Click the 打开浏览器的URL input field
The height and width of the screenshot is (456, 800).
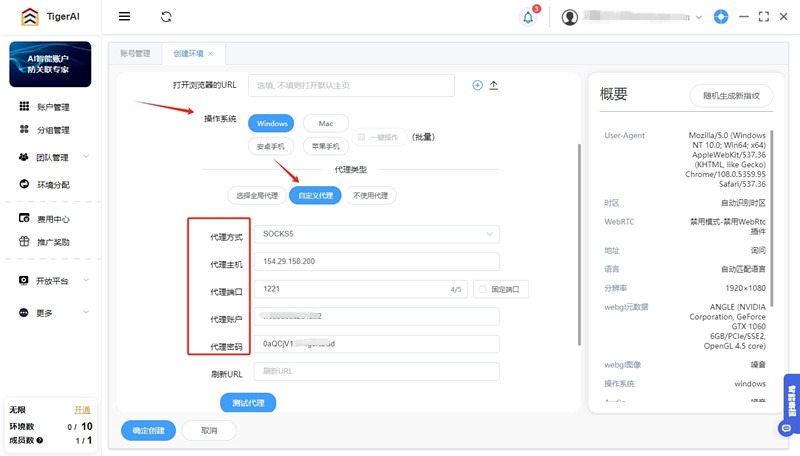[x=351, y=85]
